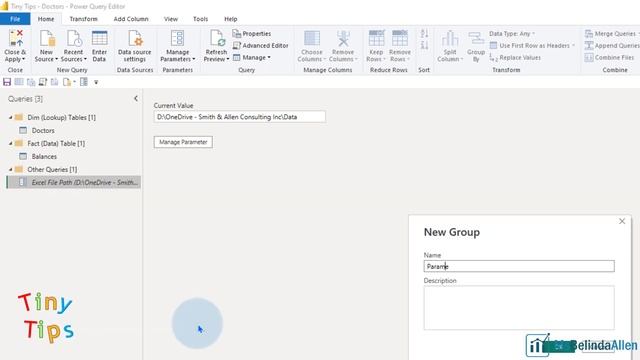The width and height of the screenshot is (640, 360).
Task: Click the Current Value path field
Action: (240, 117)
